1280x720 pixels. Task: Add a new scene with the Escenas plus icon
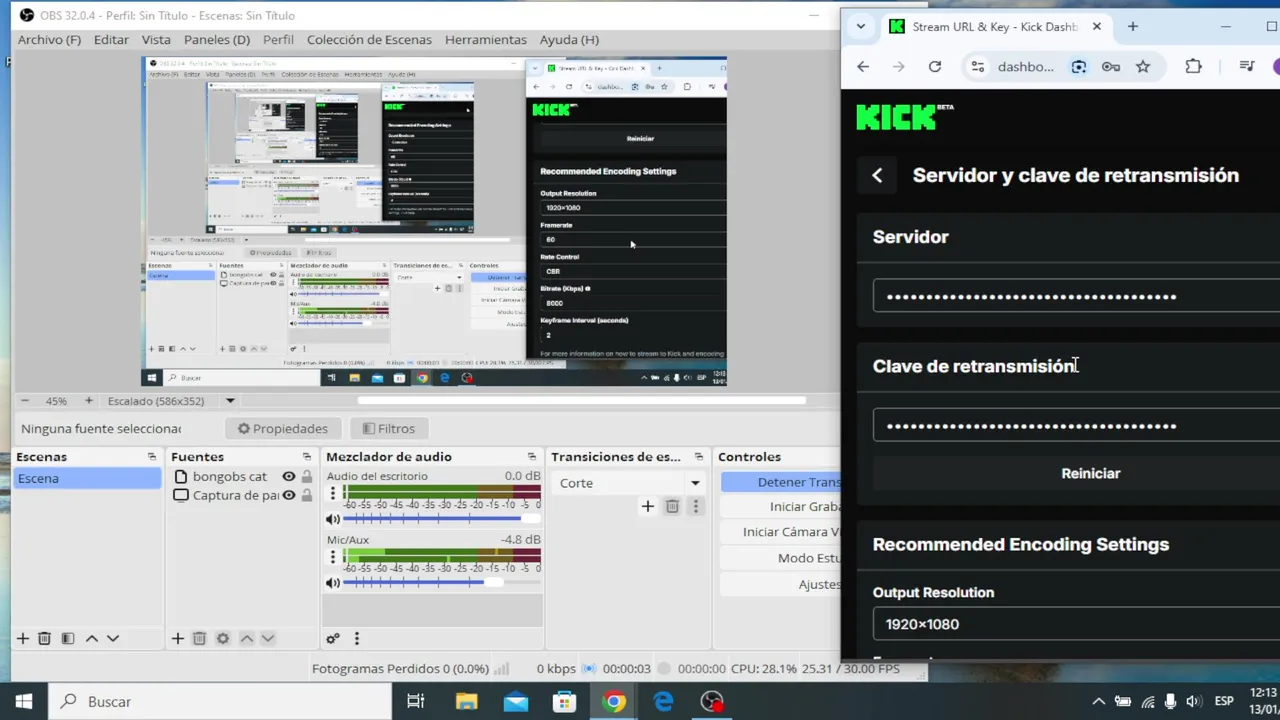(22, 638)
